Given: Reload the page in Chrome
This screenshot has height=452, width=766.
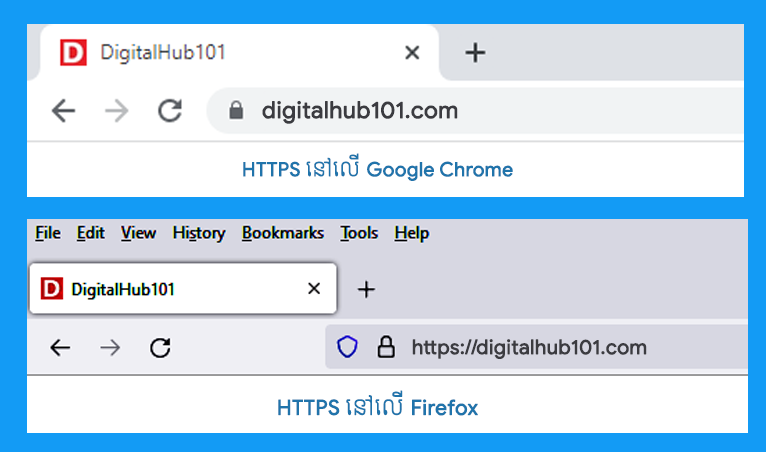Looking at the screenshot, I should [170, 110].
